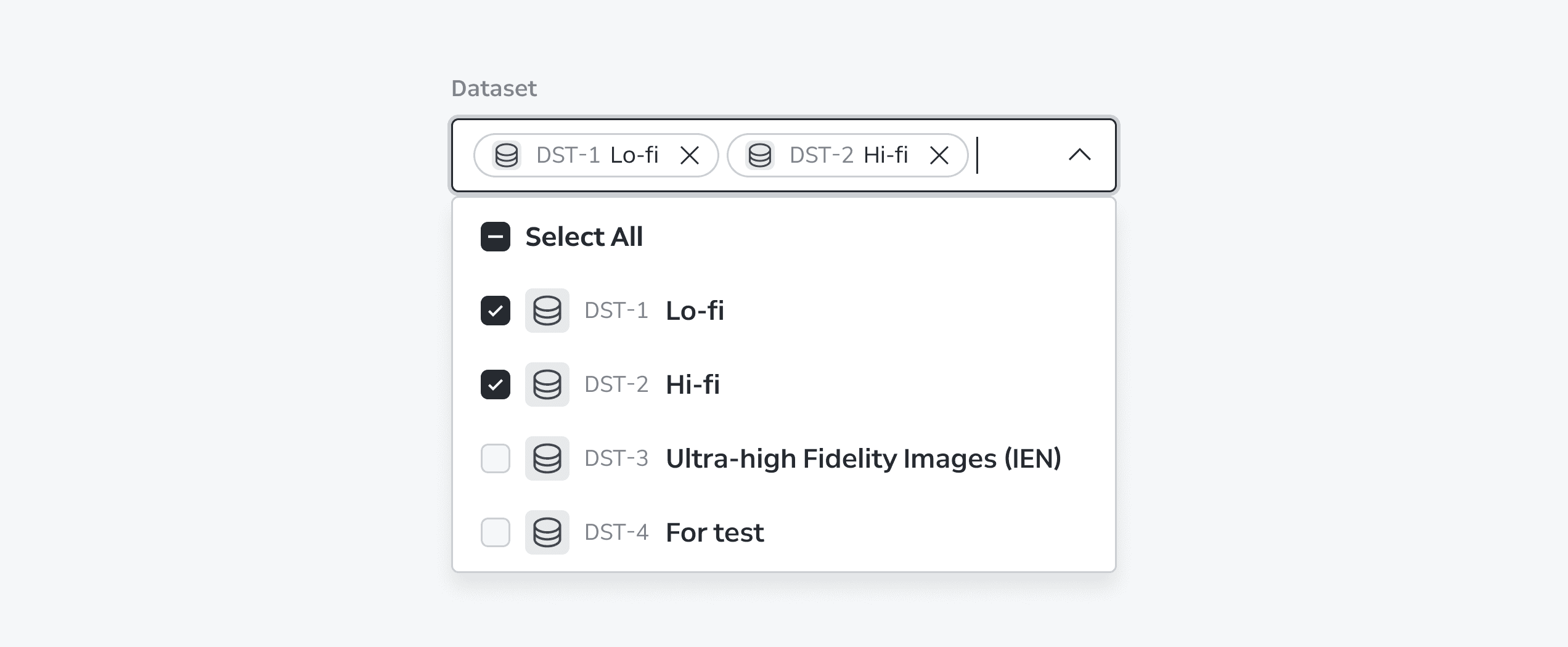Click the database icon in Lo-fi list row
Image resolution: width=1568 pixels, height=647 pixels.
[x=547, y=311]
